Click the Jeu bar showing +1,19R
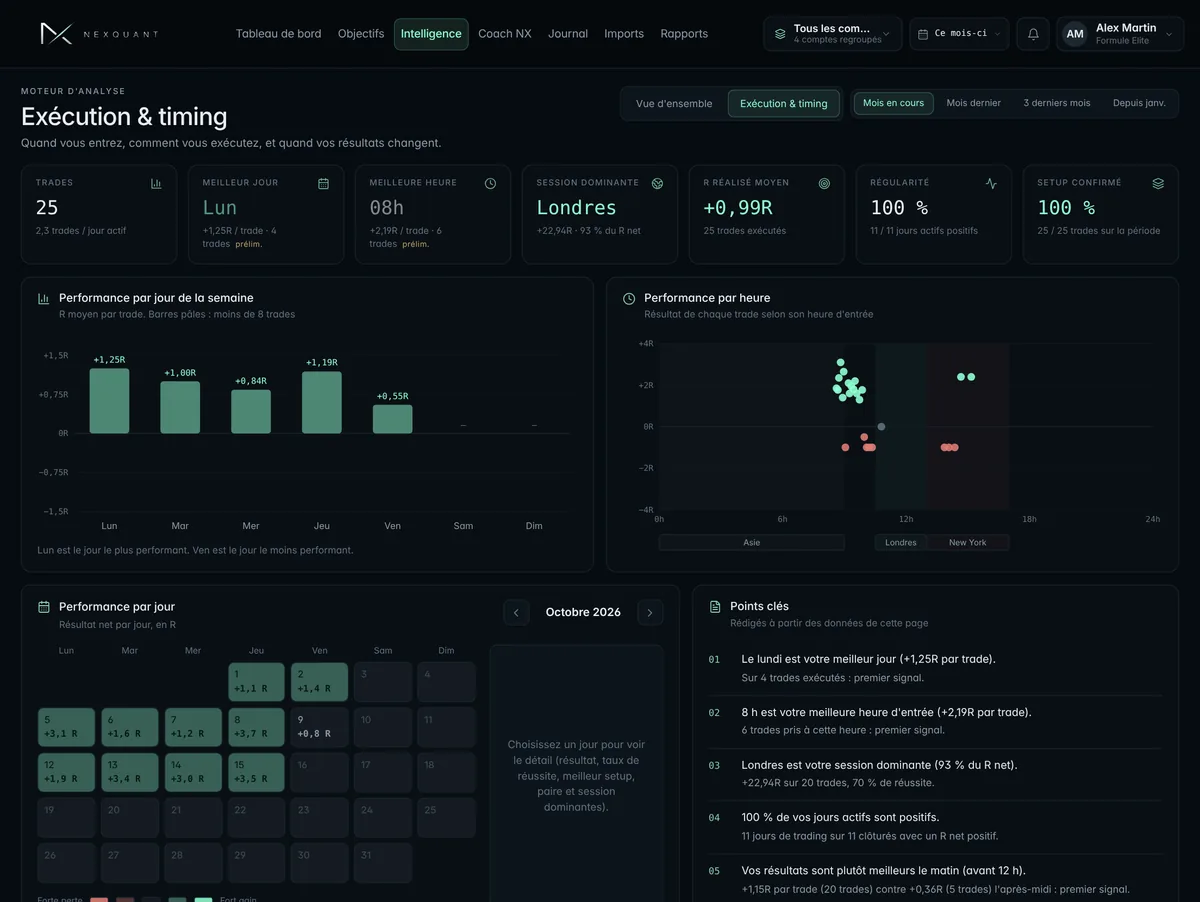 pyautogui.click(x=322, y=403)
